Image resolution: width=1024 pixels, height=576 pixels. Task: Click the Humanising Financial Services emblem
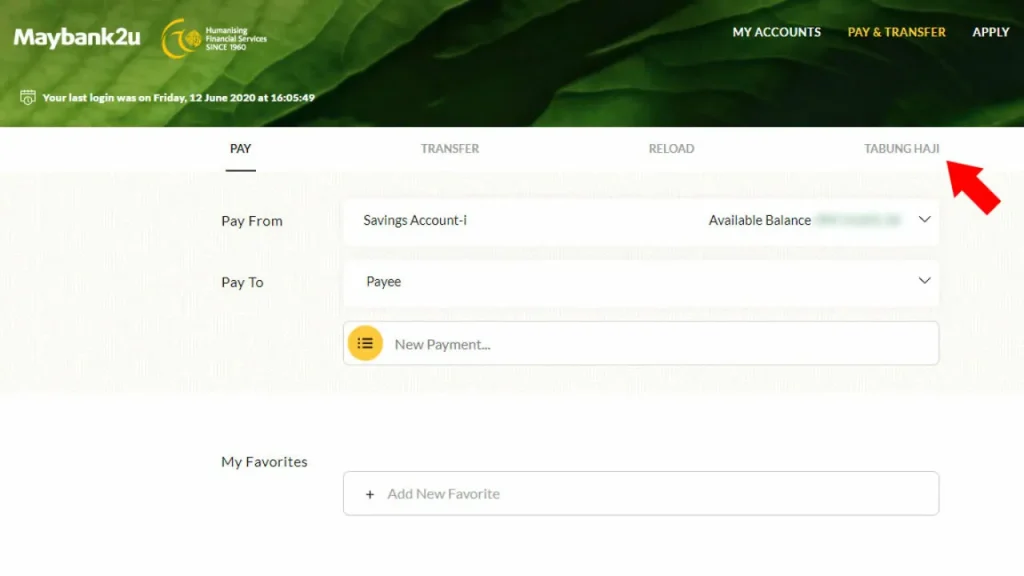[x=178, y=40]
